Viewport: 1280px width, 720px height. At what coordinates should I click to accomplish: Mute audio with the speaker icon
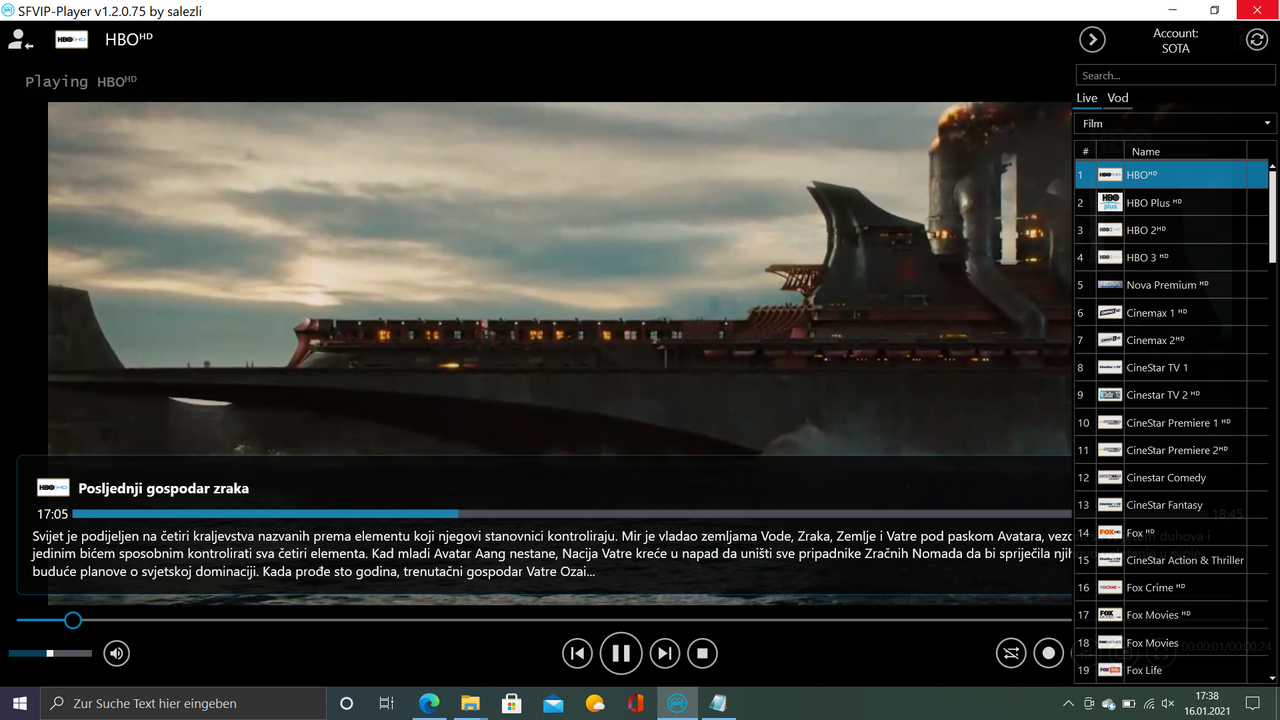click(117, 654)
